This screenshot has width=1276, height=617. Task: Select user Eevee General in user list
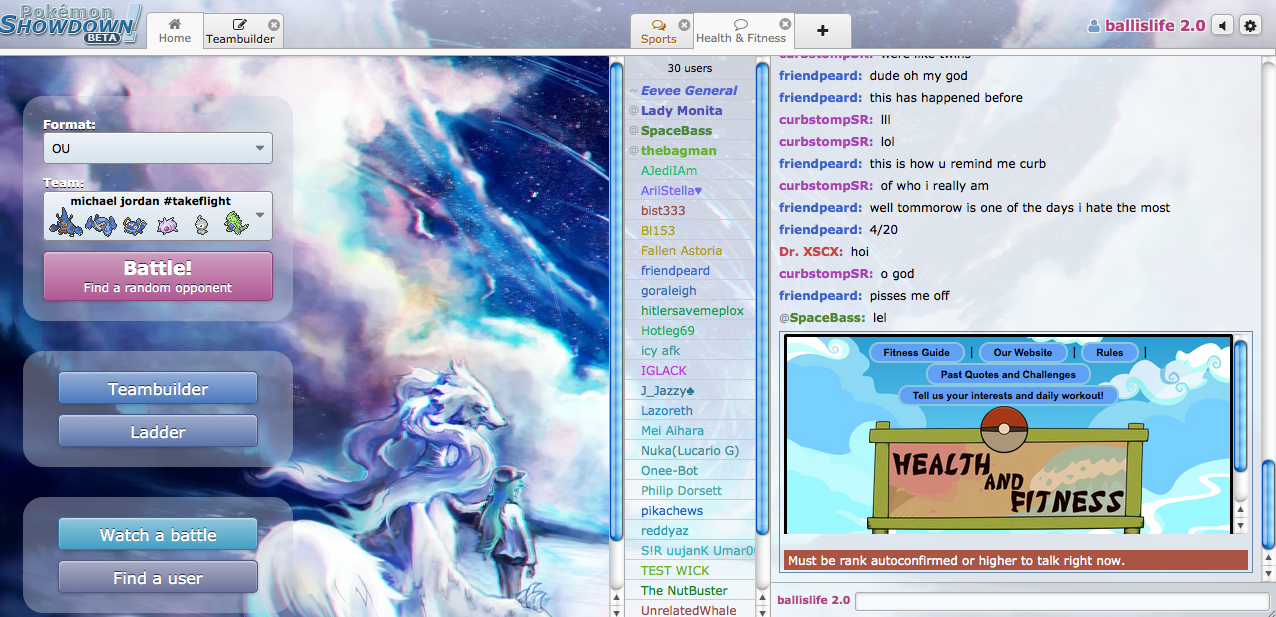pyautogui.click(x=690, y=91)
